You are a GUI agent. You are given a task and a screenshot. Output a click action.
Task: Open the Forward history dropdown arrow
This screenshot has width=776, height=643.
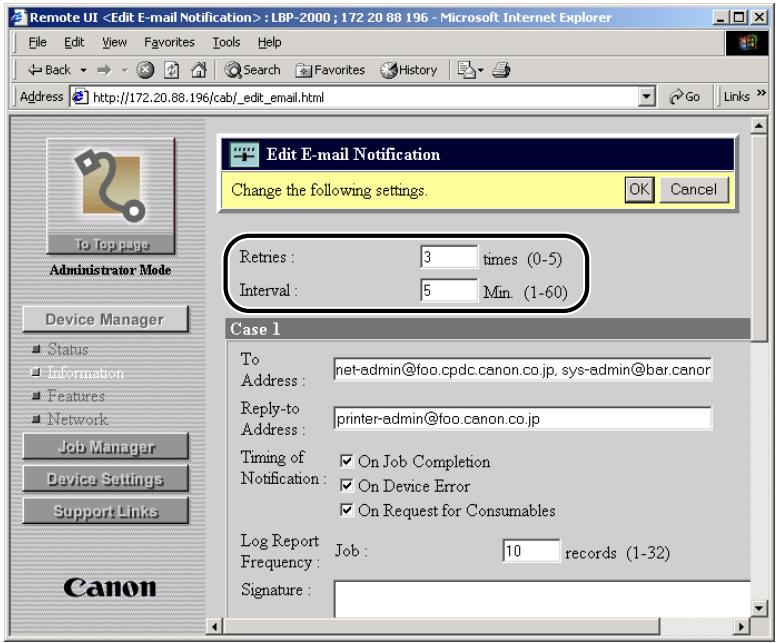point(124,70)
